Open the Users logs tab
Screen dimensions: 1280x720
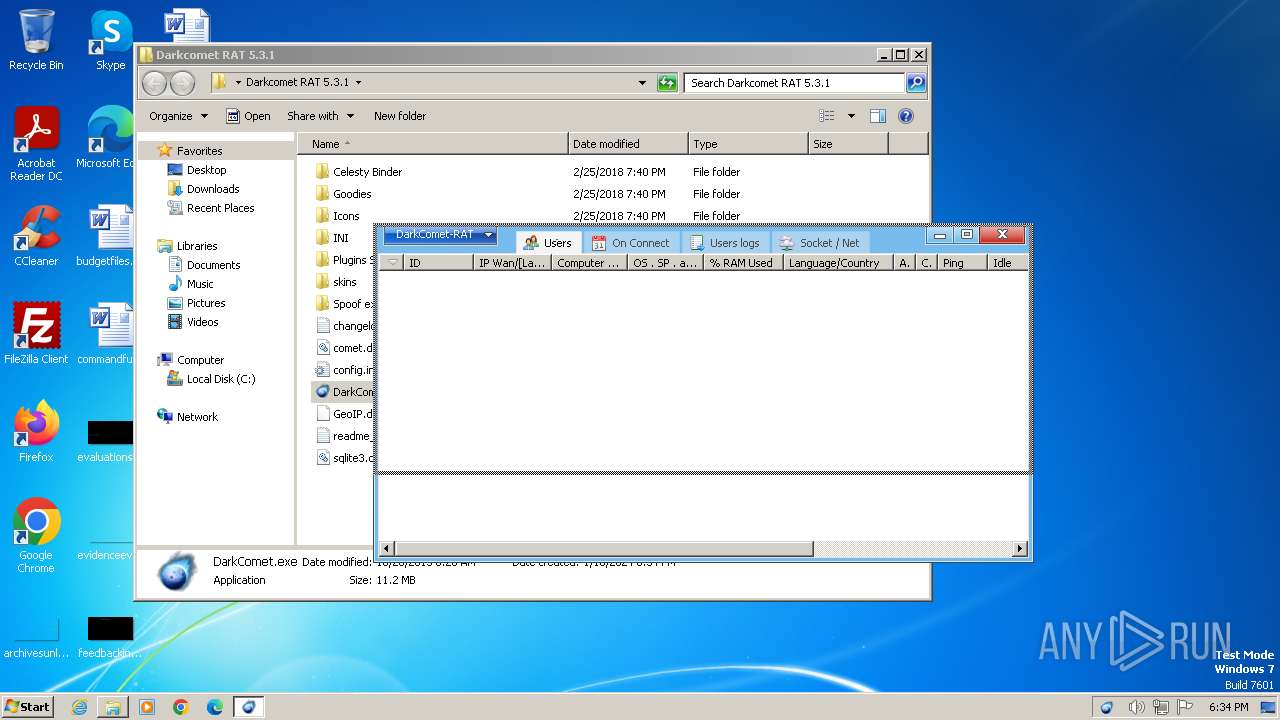[725, 243]
